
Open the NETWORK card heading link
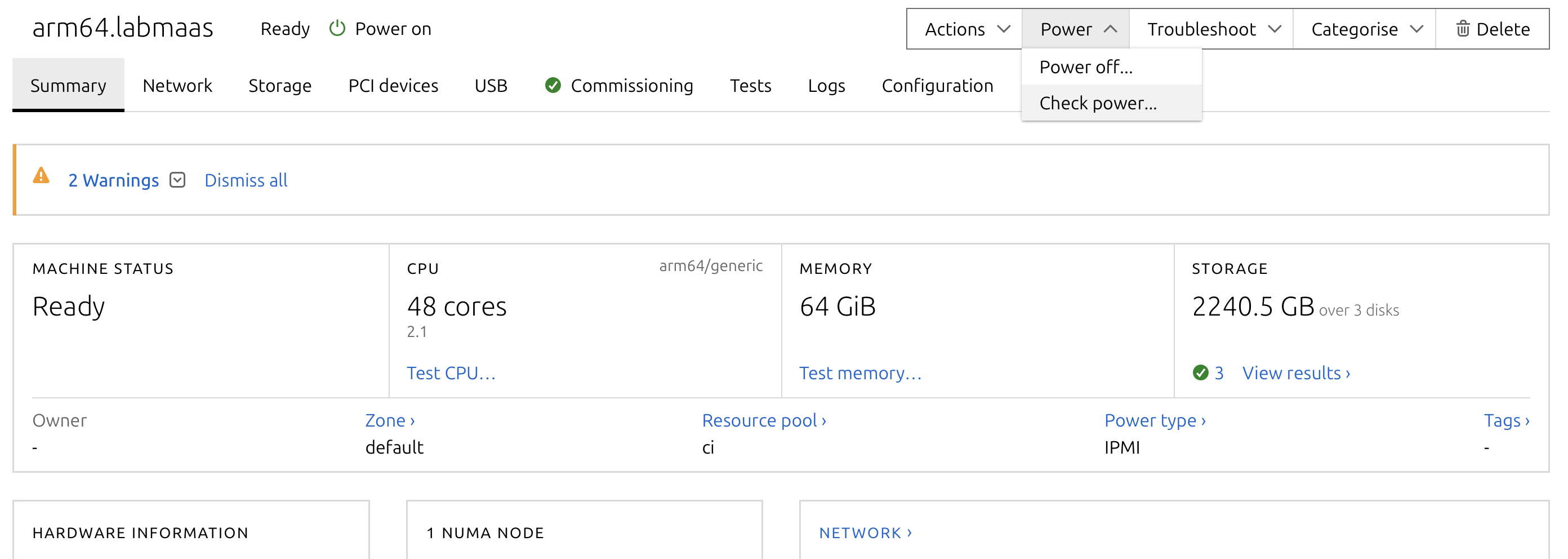point(865,533)
